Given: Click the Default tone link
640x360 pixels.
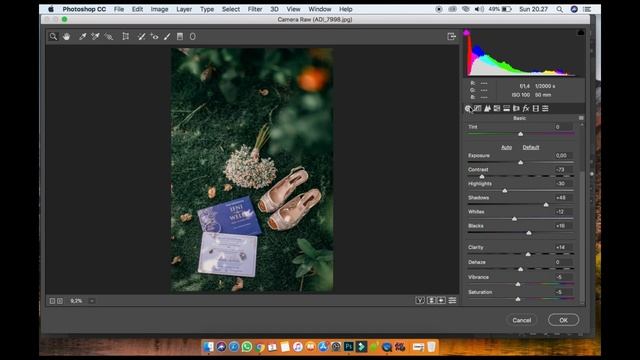Looking at the screenshot, I should [x=531, y=147].
